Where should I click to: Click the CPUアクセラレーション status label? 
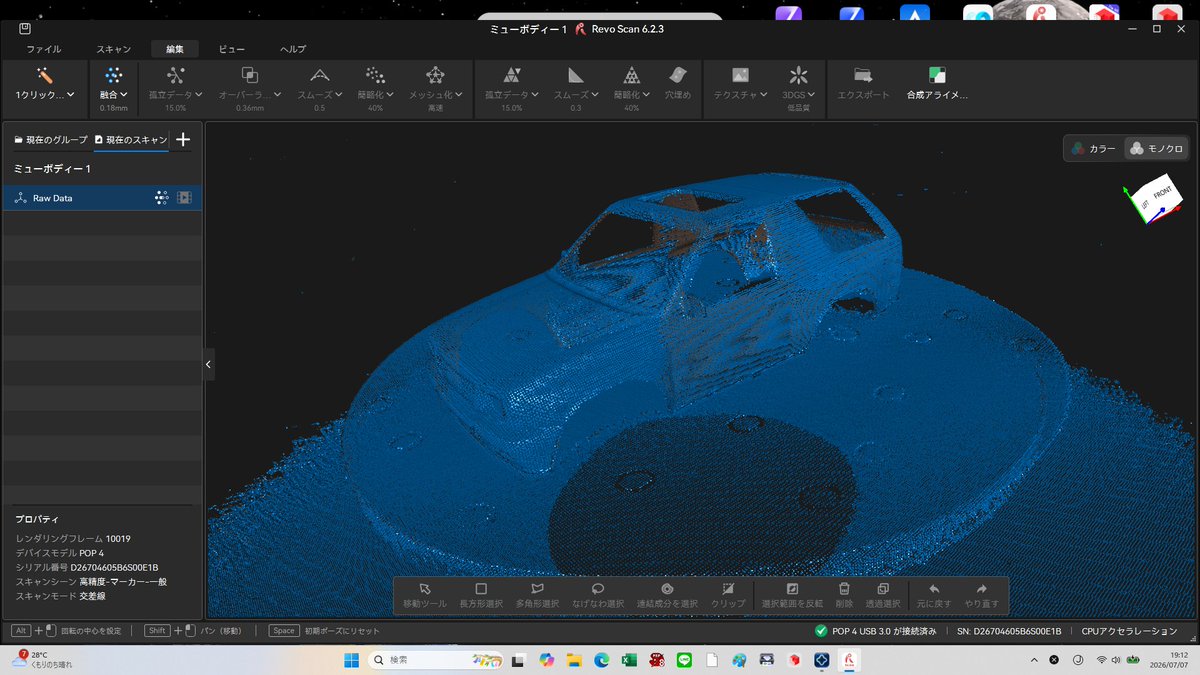(x=1130, y=631)
